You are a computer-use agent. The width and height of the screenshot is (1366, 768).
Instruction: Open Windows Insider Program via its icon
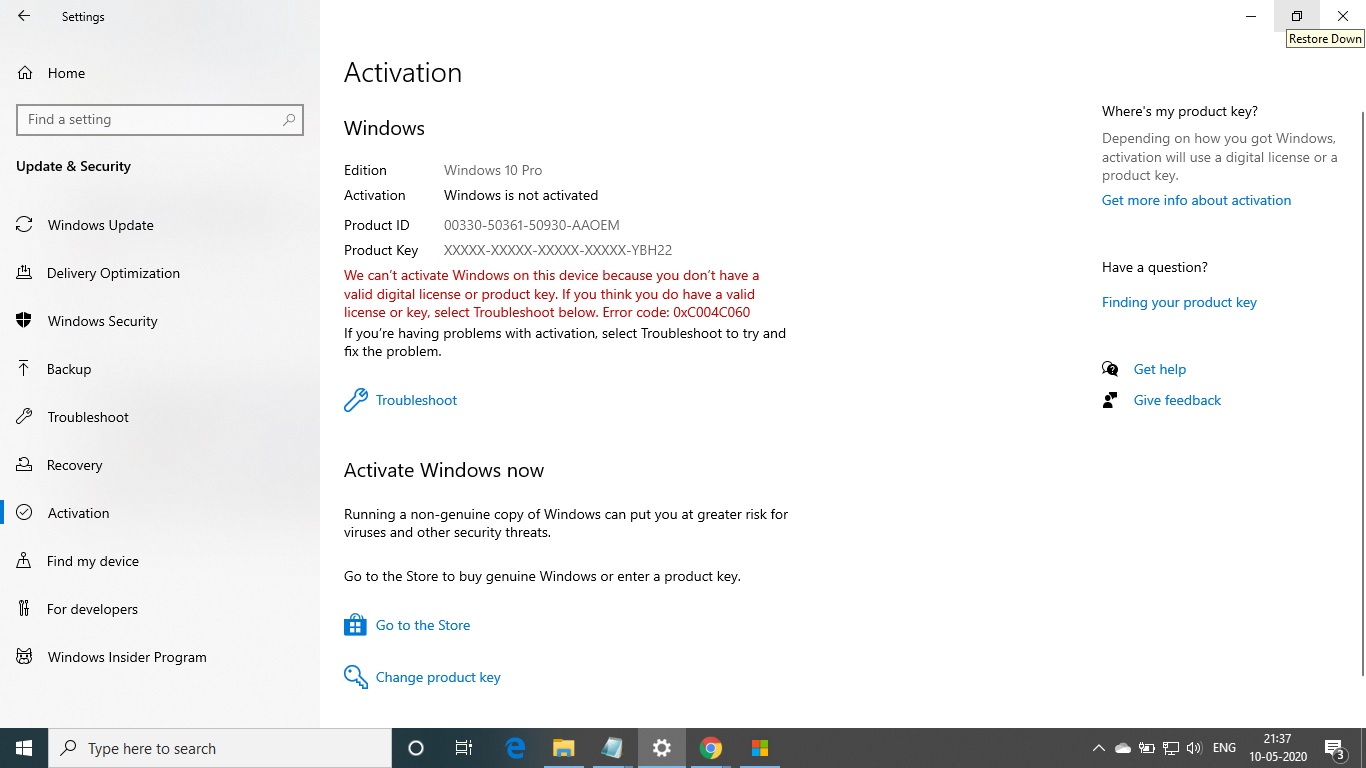(x=24, y=656)
